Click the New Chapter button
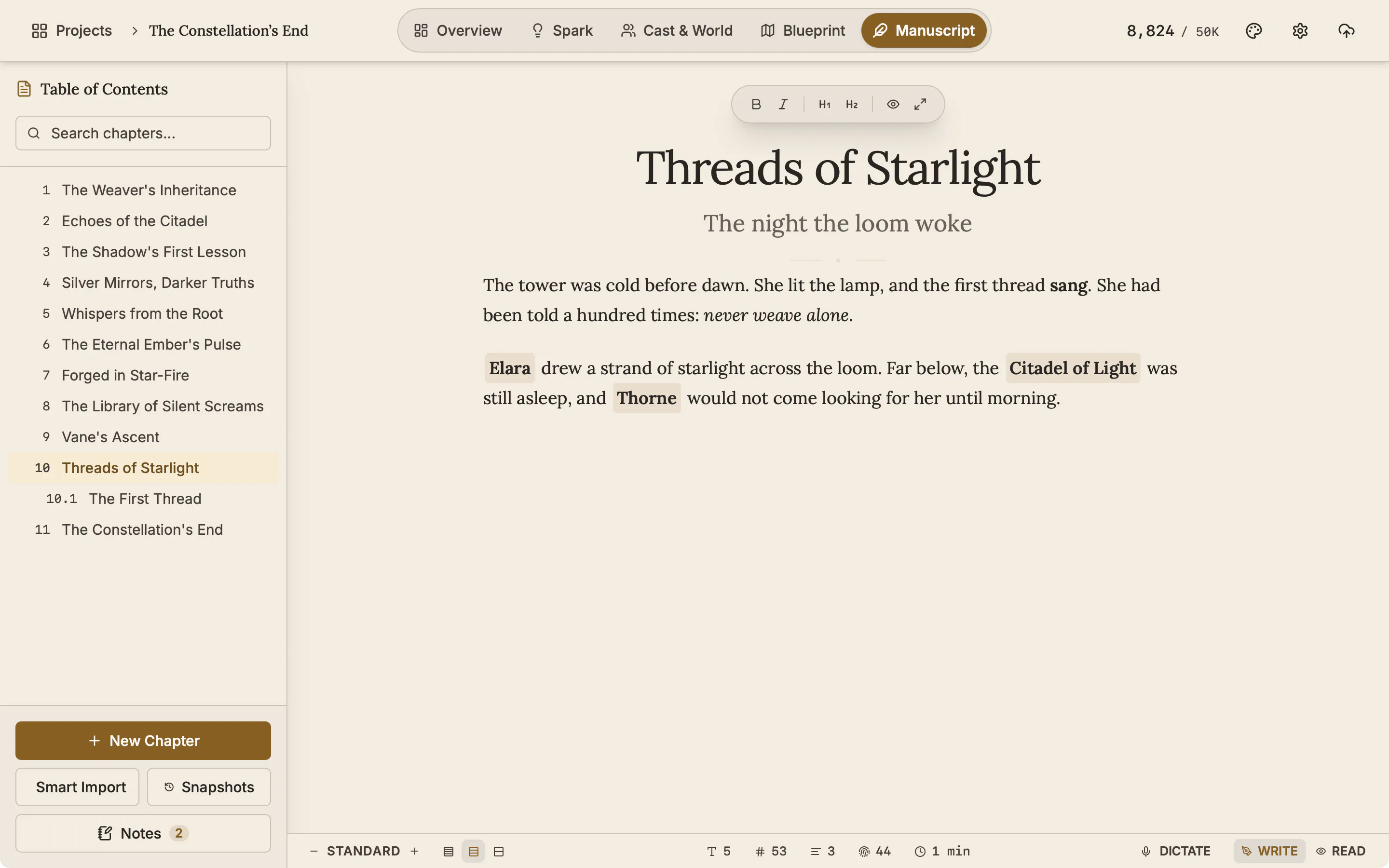 coord(143,741)
